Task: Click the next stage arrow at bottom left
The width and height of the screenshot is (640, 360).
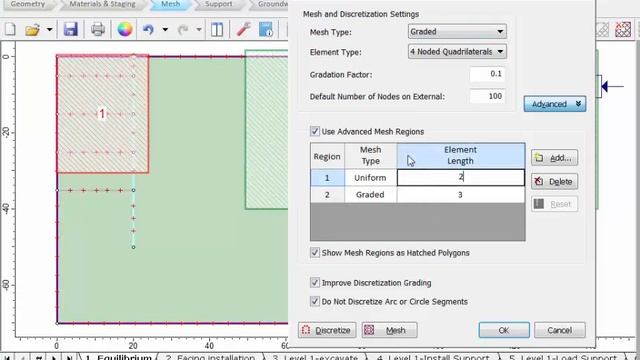Action: [54, 358]
